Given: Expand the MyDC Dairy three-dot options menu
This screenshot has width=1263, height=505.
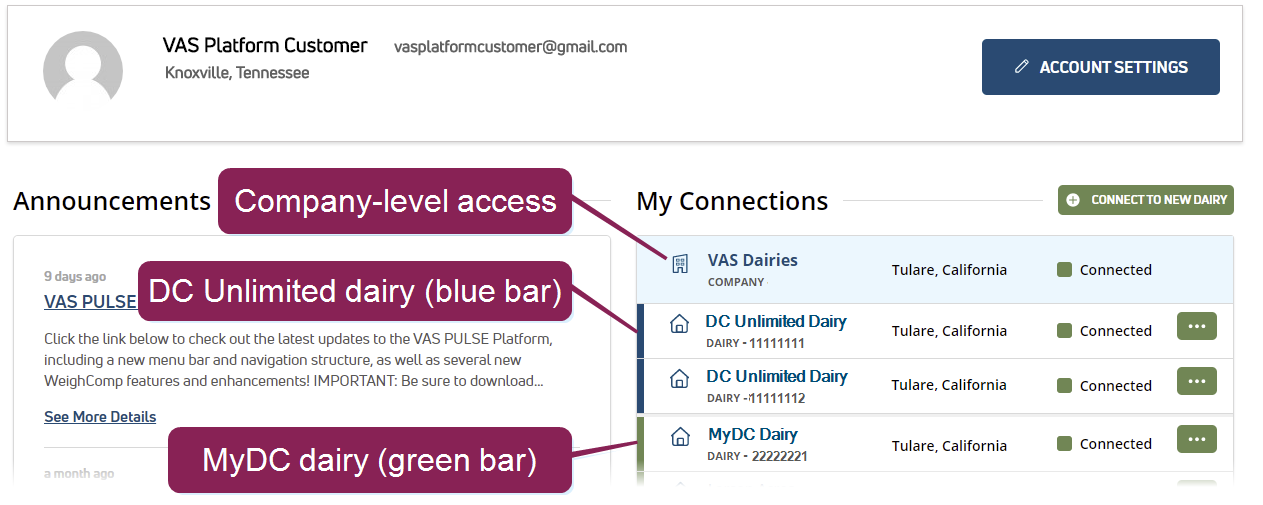Looking at the screenshot, I should coord(1196,439).
